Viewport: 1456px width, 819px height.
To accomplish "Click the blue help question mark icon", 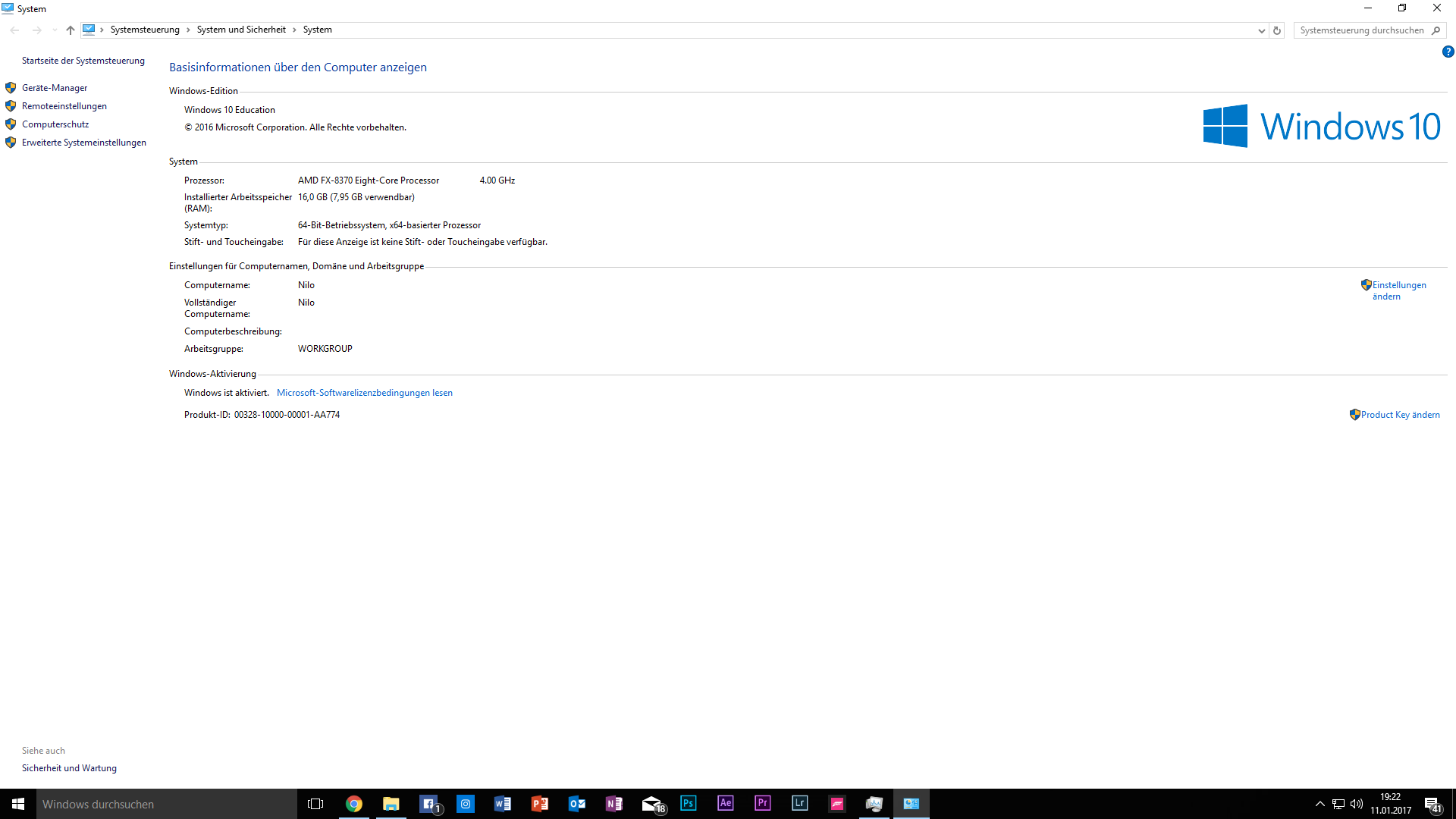I will [x=1448, y=52].
